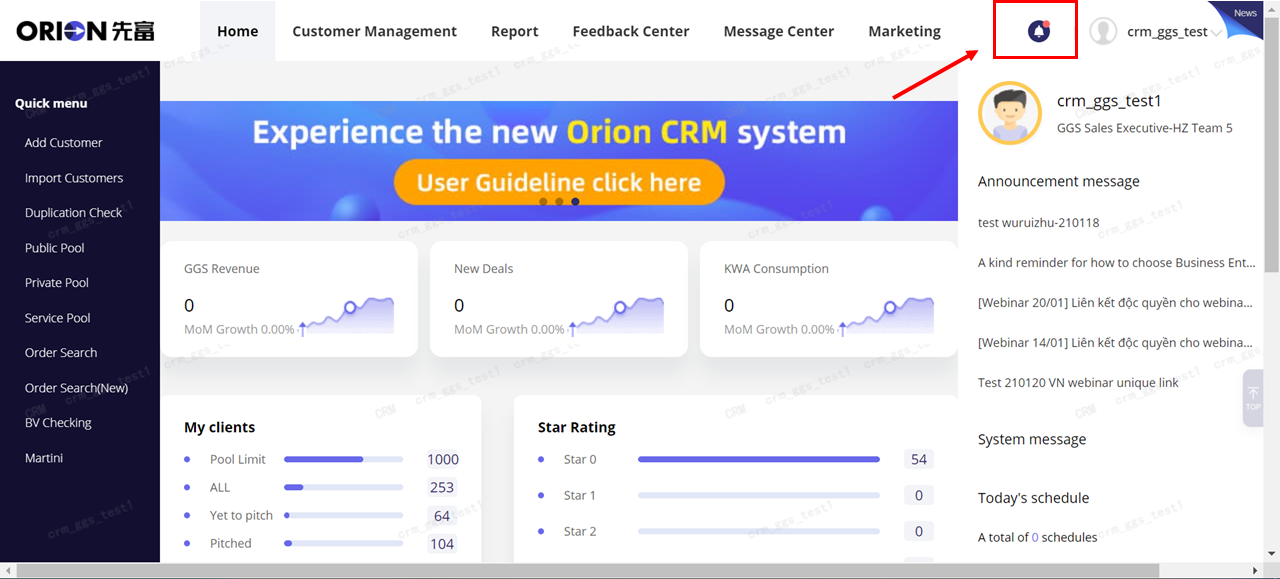Click the Star 0 progress bar
This screenshot has width=1280, height=579.
759,460
